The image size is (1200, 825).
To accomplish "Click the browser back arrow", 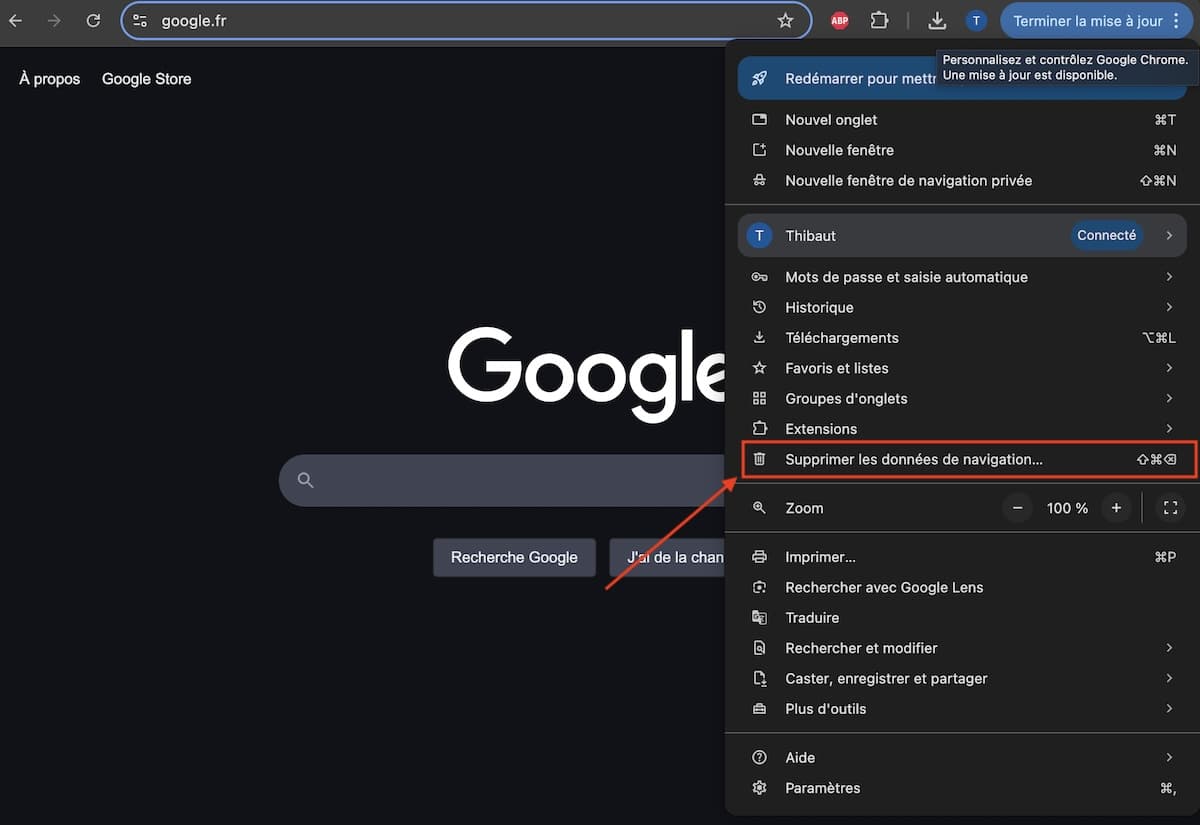I will [16, 20].
